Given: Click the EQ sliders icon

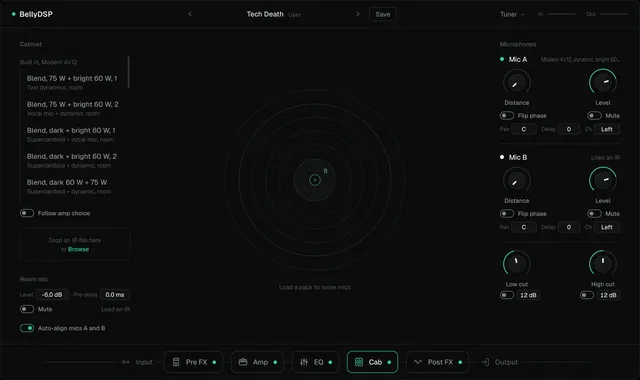Looking at the screenshot, I should tap(304, 362).
